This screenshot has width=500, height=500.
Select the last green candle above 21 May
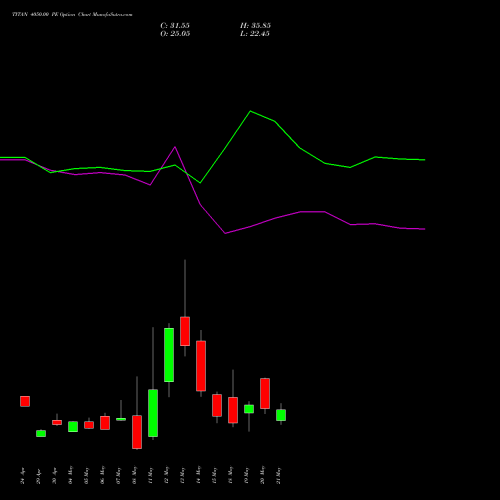coord(281,415)
